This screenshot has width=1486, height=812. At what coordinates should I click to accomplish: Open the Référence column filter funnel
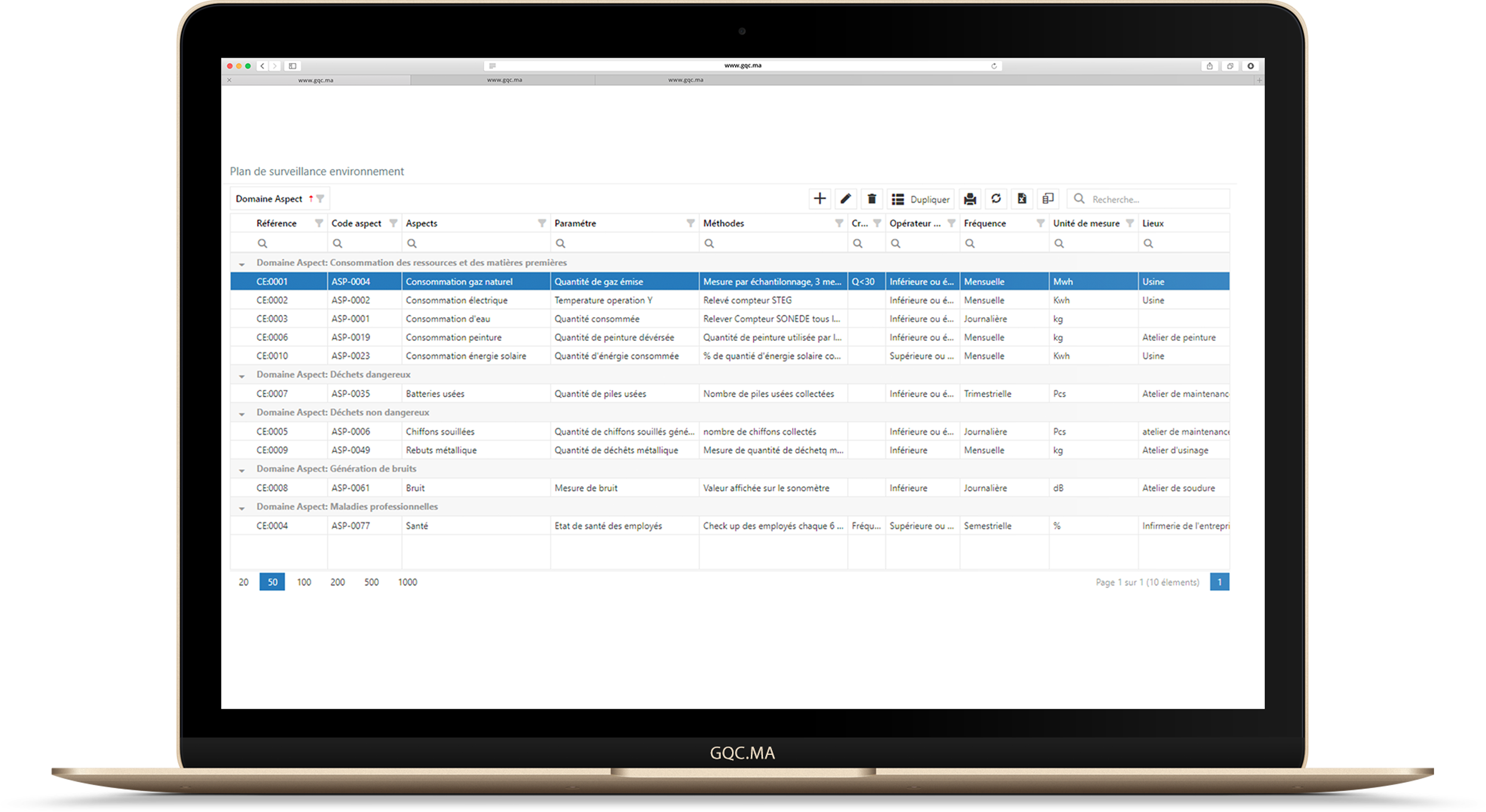pos(318,223)
